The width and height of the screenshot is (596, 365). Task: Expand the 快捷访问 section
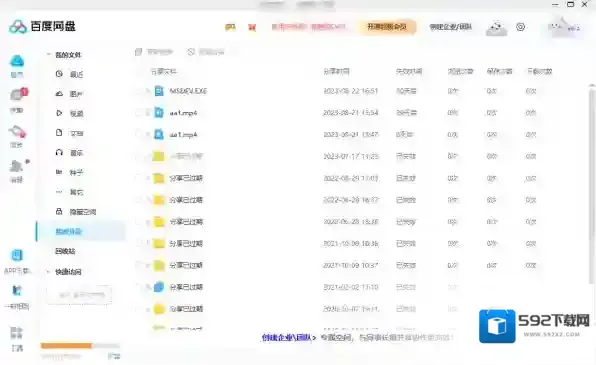point(48,272)
